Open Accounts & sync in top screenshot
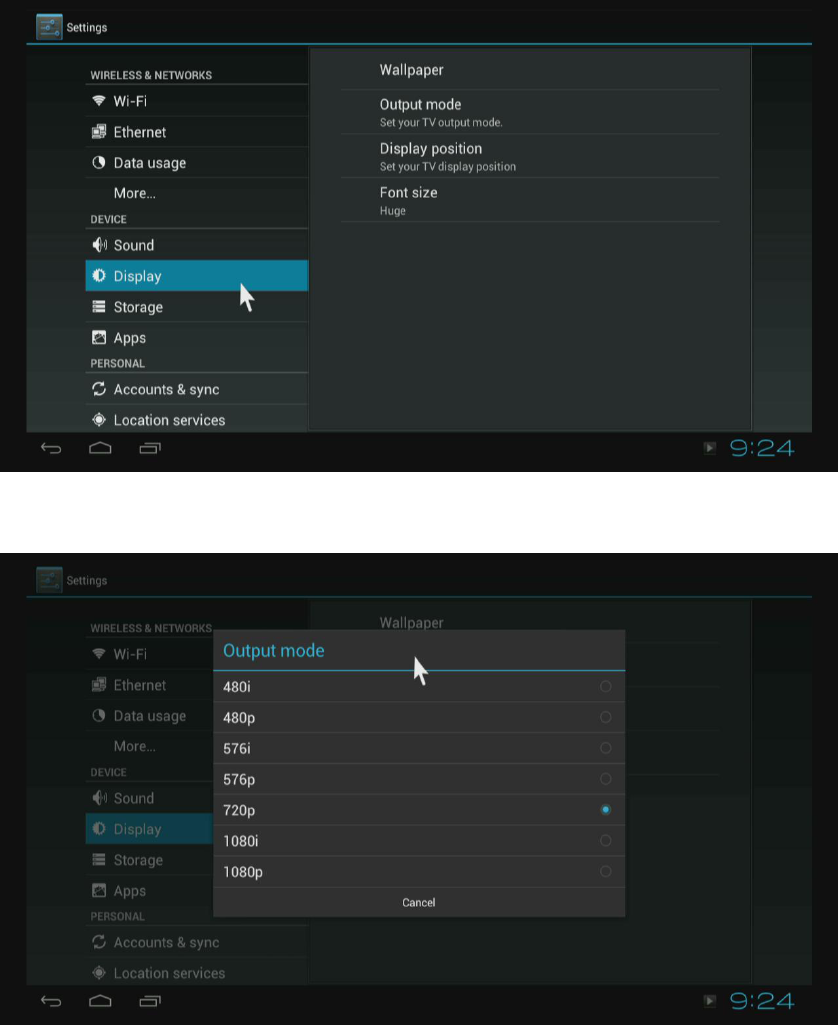 (197, 389)
